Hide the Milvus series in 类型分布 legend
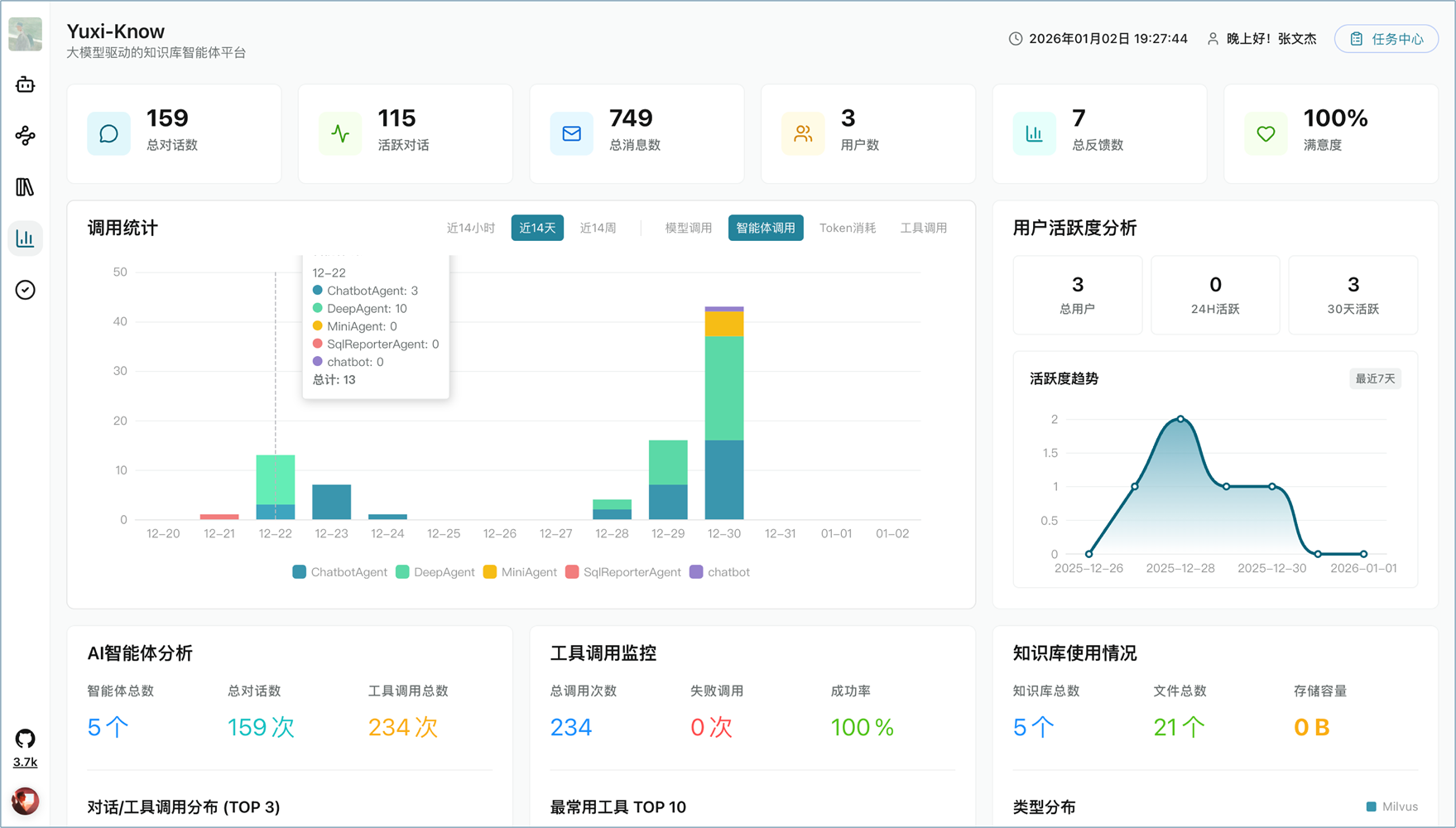 point(1393,806)
